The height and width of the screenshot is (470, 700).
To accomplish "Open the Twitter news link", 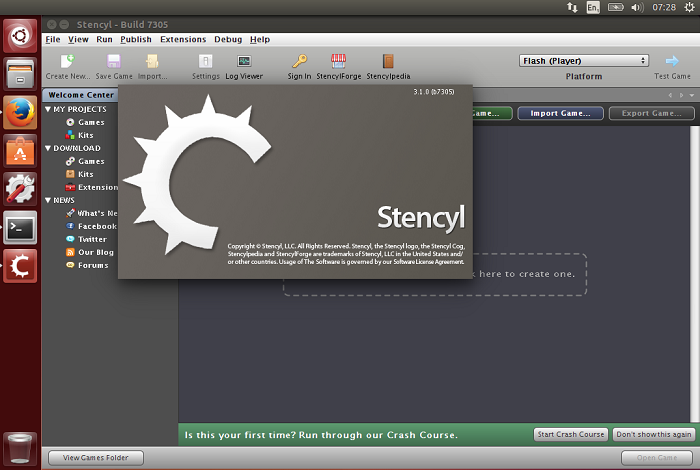I will tap(87, 239).
